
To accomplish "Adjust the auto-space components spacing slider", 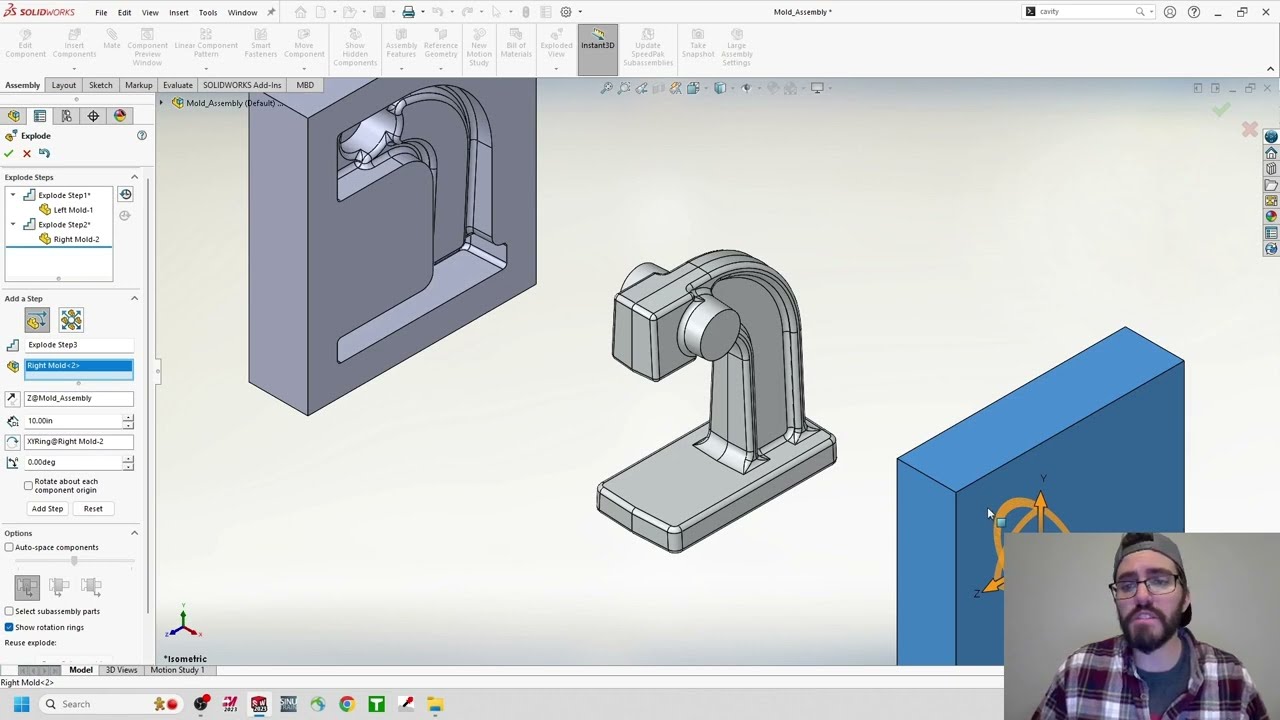I will click(73, 561).
